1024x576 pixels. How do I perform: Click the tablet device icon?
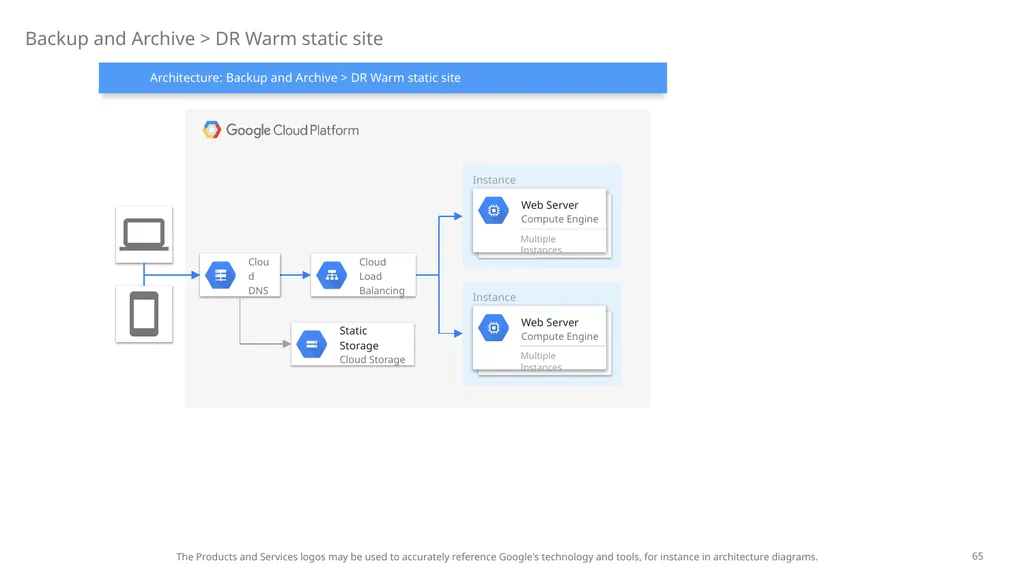144,314
